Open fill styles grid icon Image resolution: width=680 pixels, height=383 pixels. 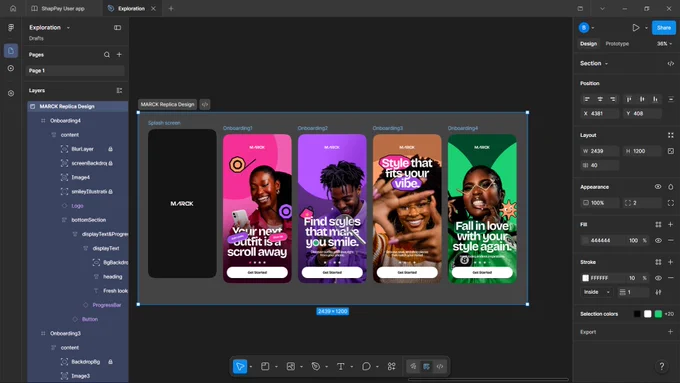(x=658, y=224)
